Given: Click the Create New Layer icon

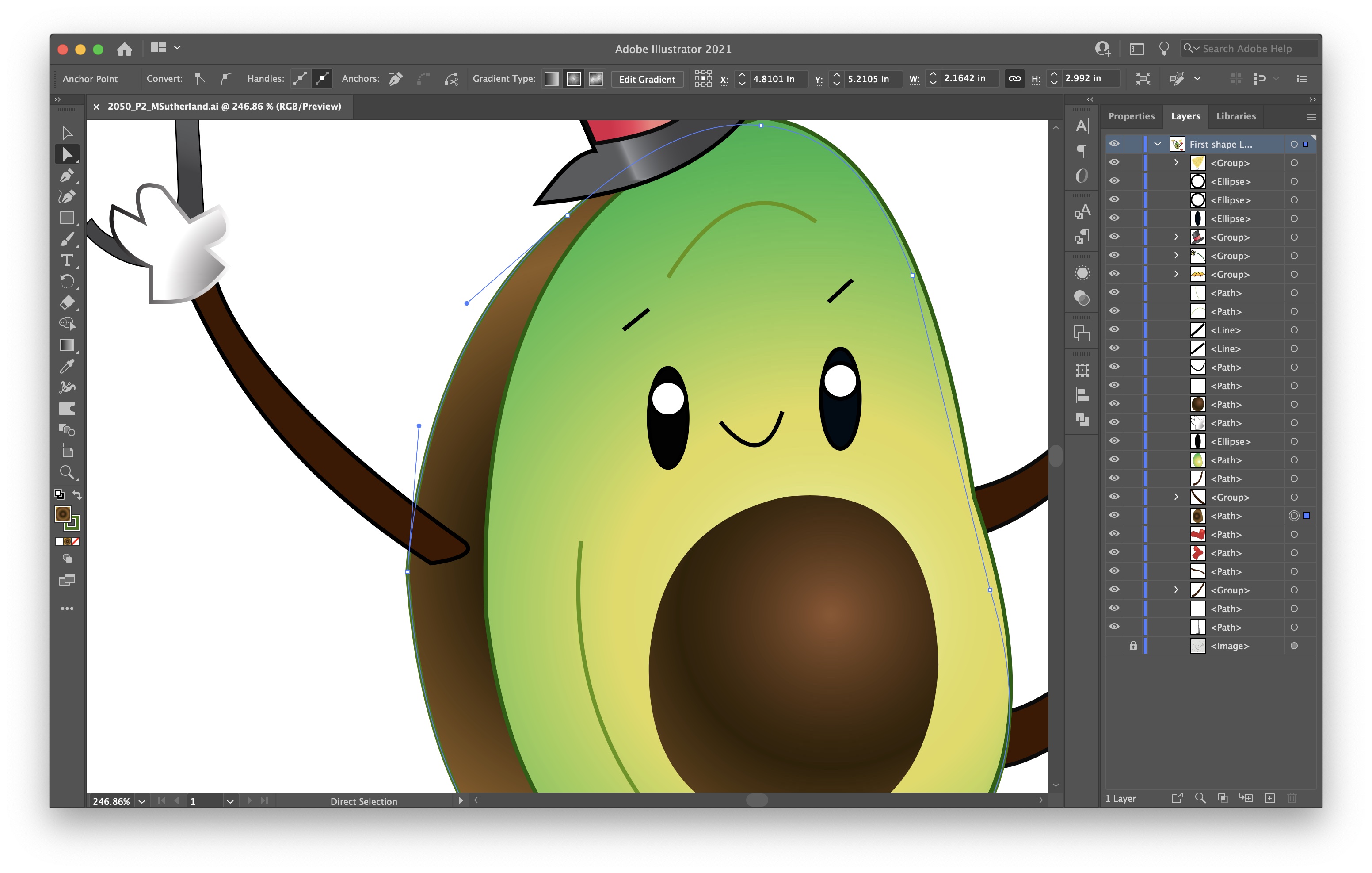Looking at the screenshot, I should [1269, 798].
